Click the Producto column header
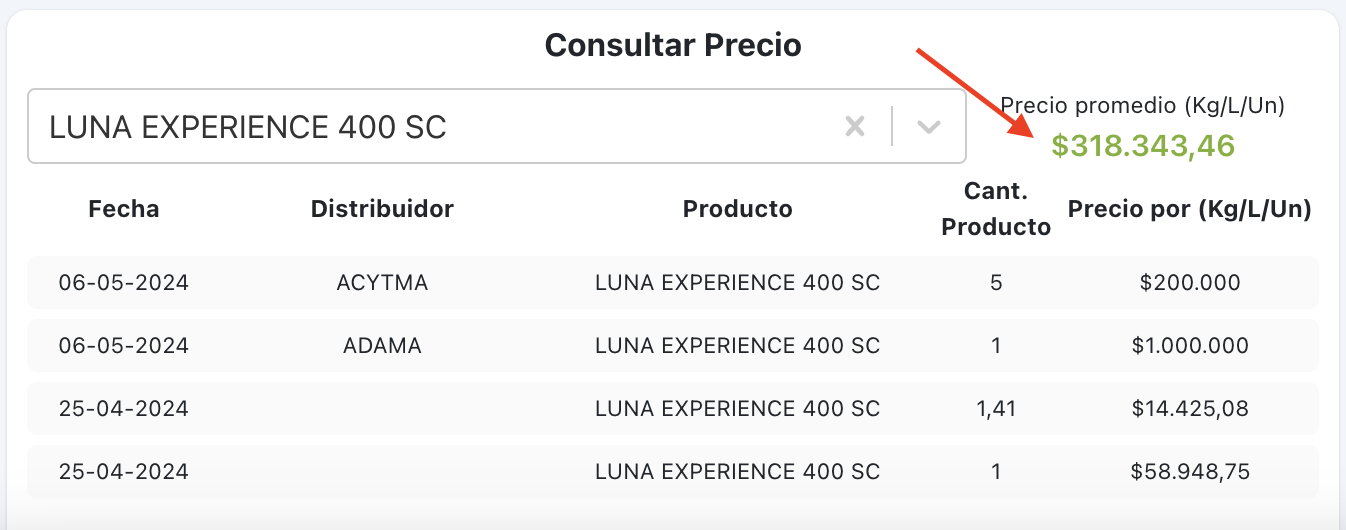The height and width of the screenshot is (530, 1346). tap(737, 209)
